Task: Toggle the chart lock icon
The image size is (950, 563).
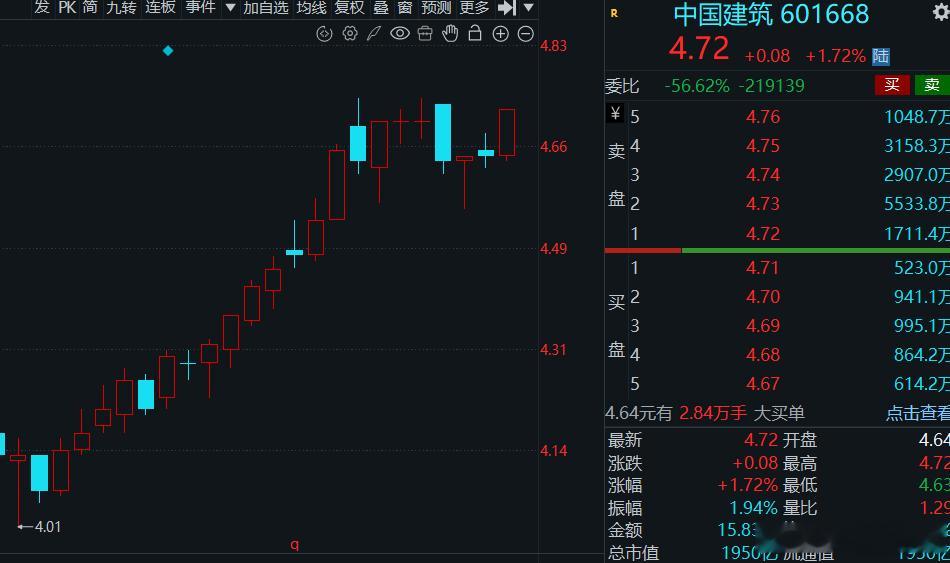Action: coord(475,33)
